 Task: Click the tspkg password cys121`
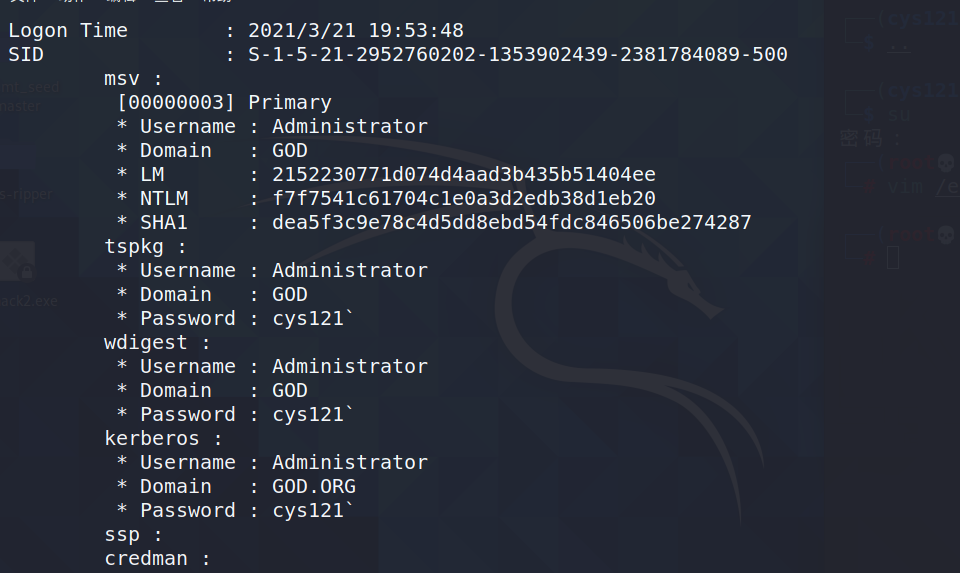coord(313,319)
